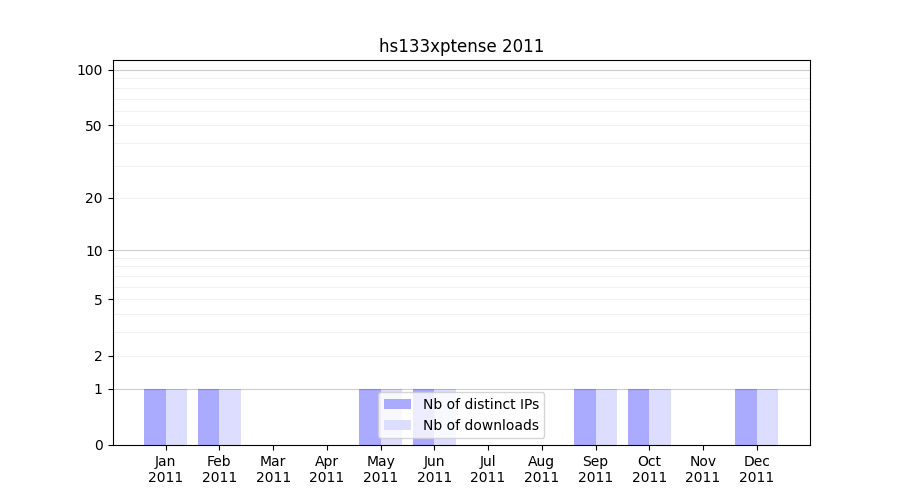
Task: Pick the Oct 2011 distinct IPs bar
Action: tap(638, 417)
